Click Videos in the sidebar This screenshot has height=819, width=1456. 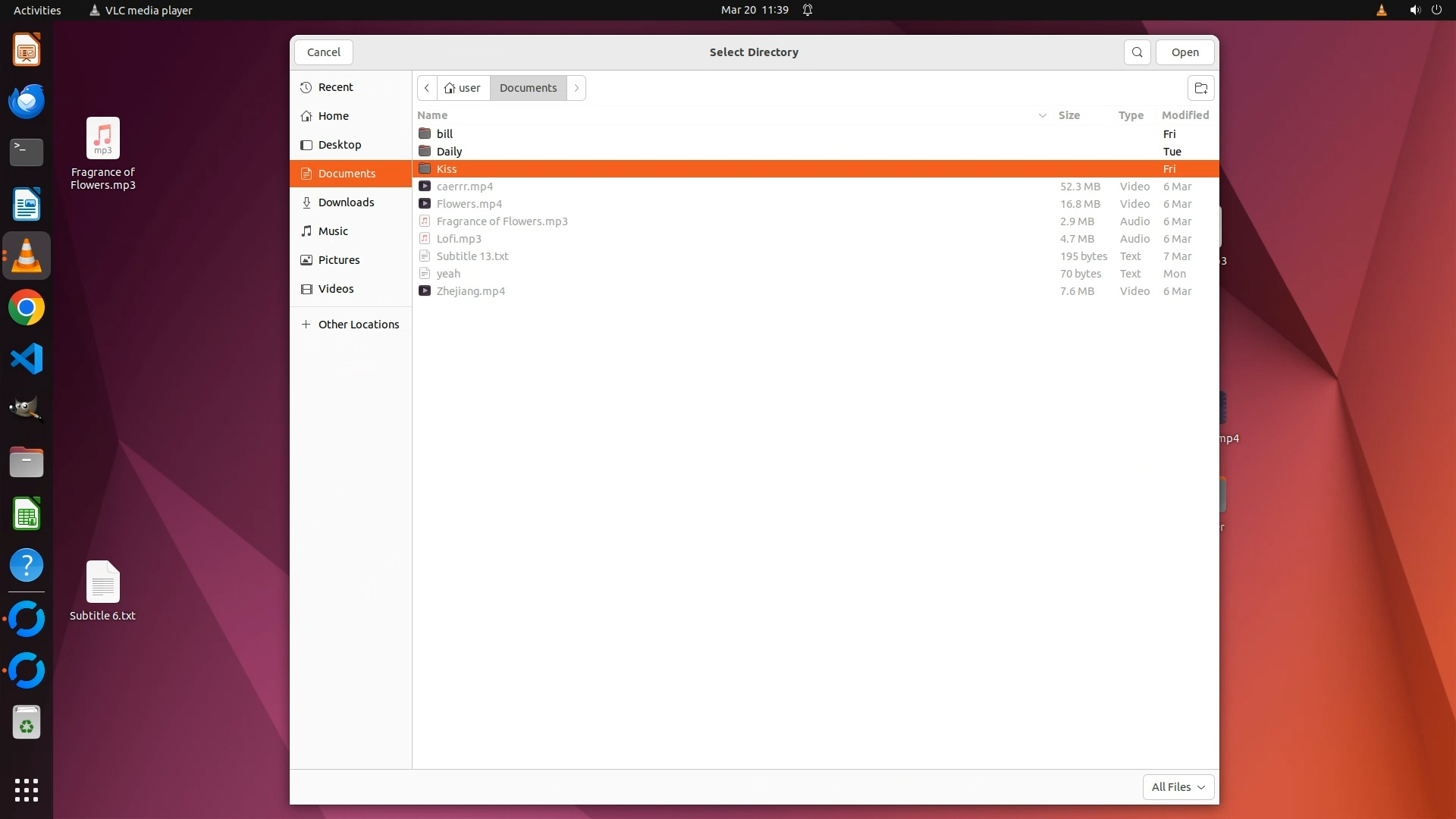pos(335,289)
